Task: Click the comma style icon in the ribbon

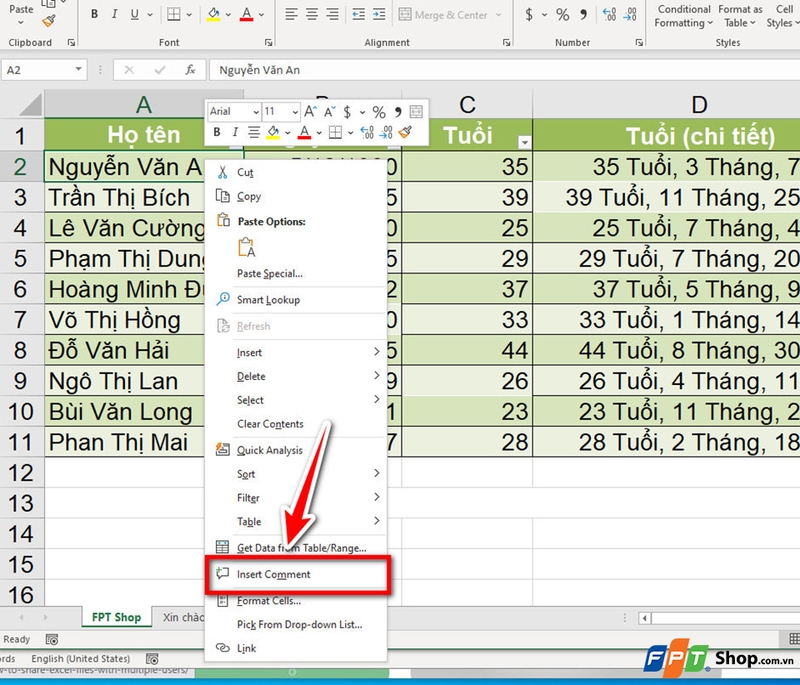Action: point(583,16)
